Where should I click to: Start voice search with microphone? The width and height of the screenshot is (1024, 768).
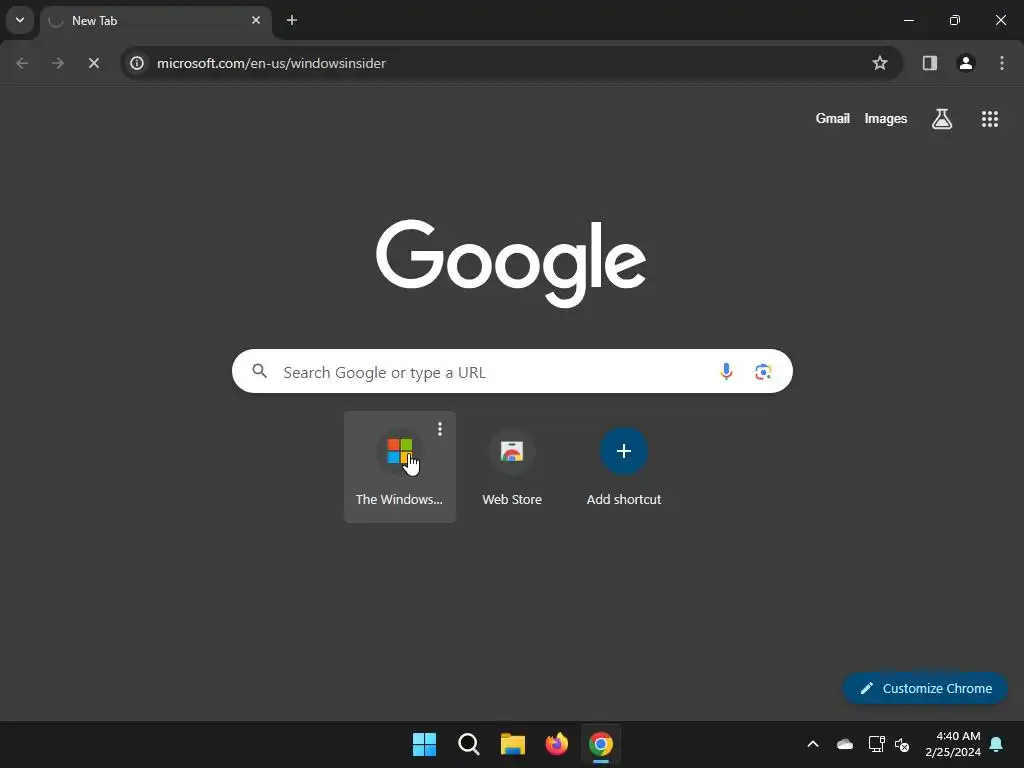click(x=726, y=372)
